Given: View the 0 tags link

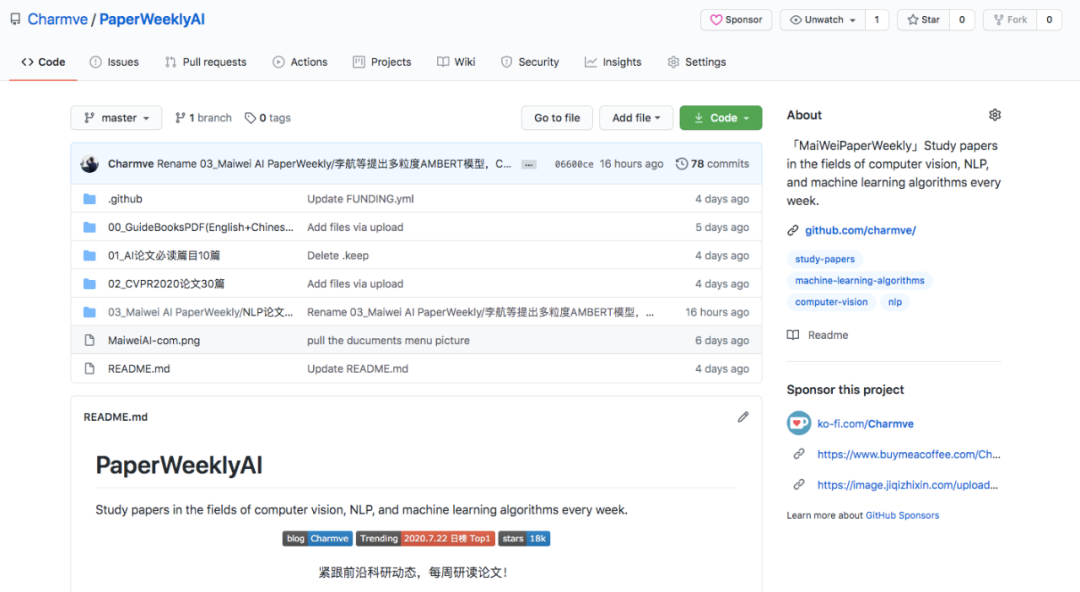Looking at the screenshot, I should pyautogui.click(x=268, y=118).
